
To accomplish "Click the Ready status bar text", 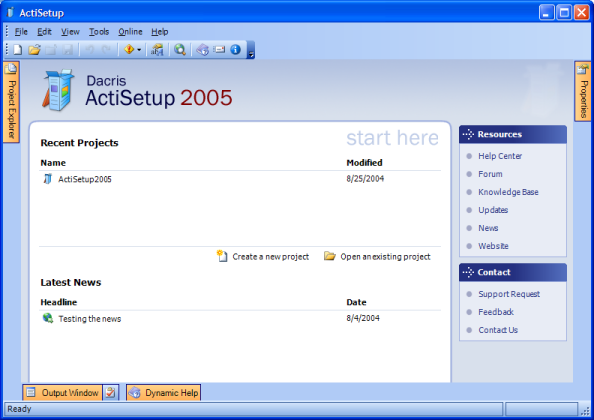I will (19, 409).
